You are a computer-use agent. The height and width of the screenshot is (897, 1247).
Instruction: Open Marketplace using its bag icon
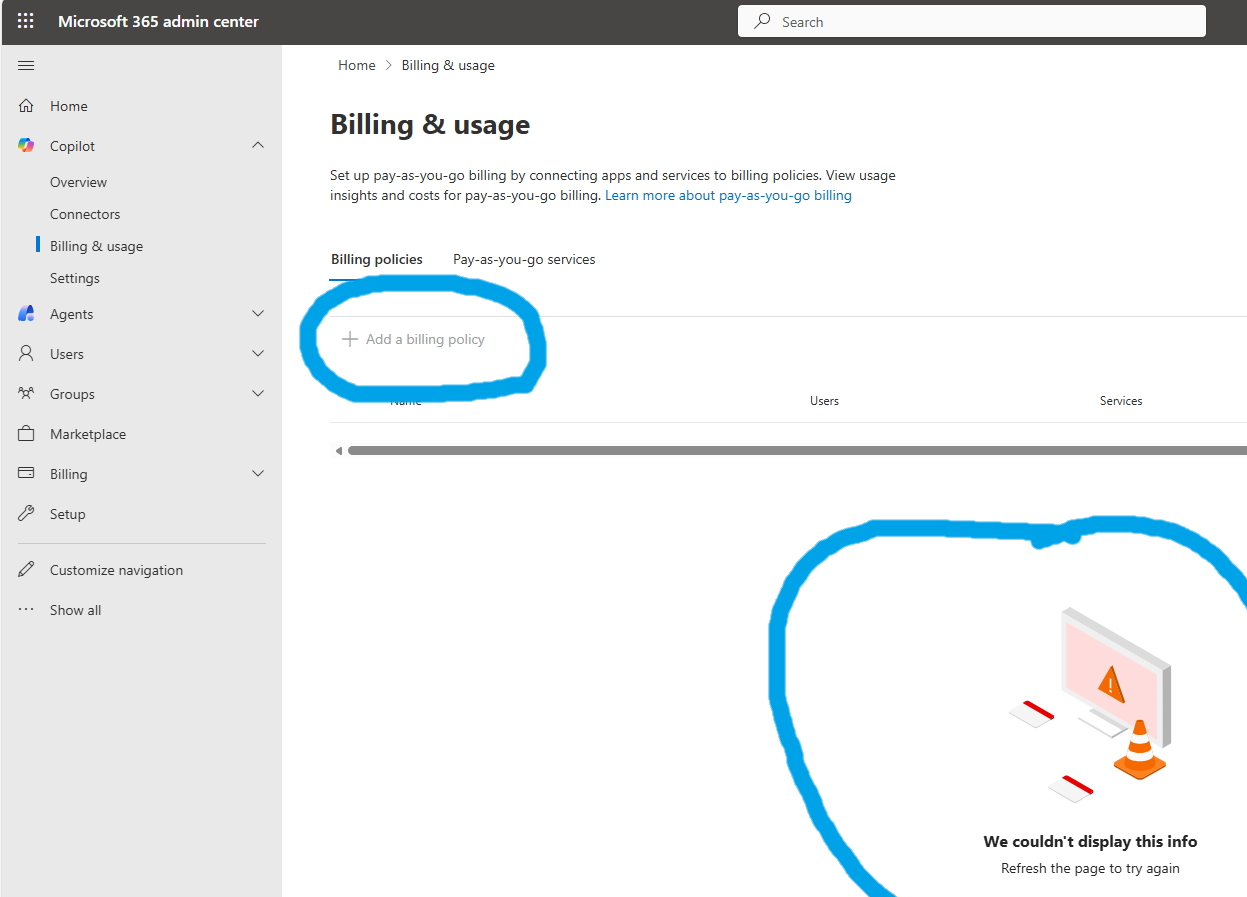coord(25,433)
